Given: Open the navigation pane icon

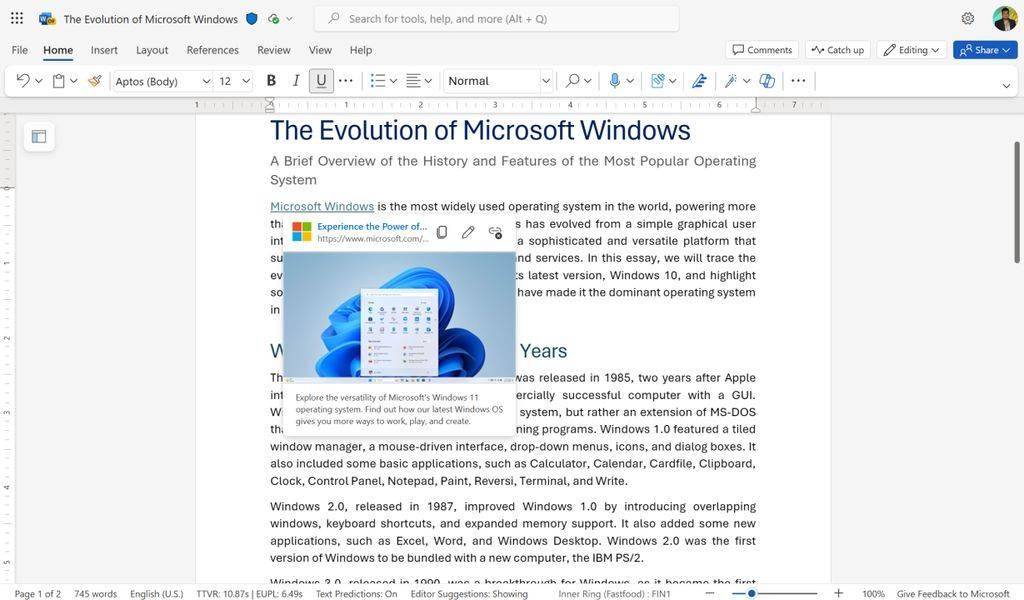Looking at the screenshot, I should pos(39,137).
